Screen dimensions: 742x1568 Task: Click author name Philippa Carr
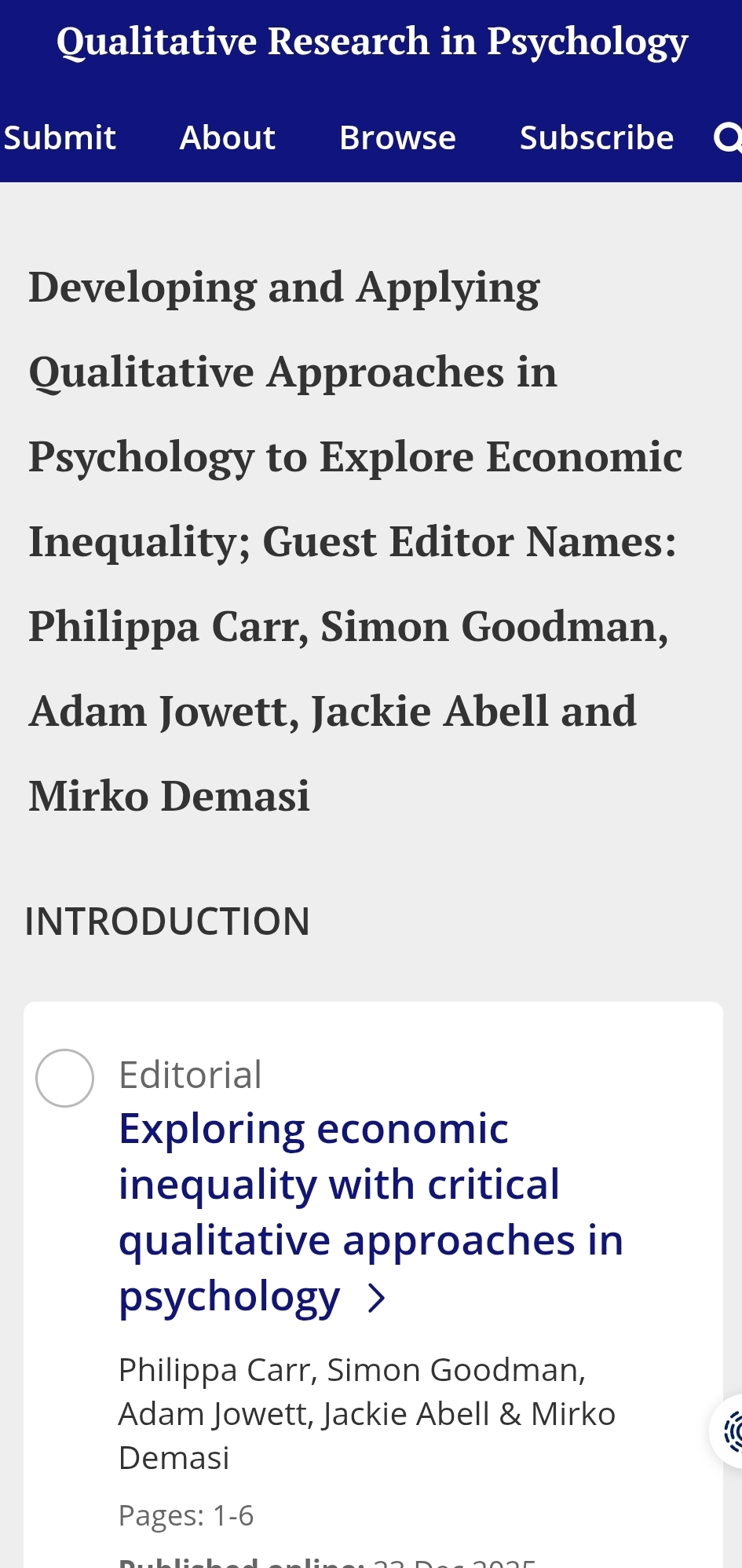click(x=217, y=1370)
